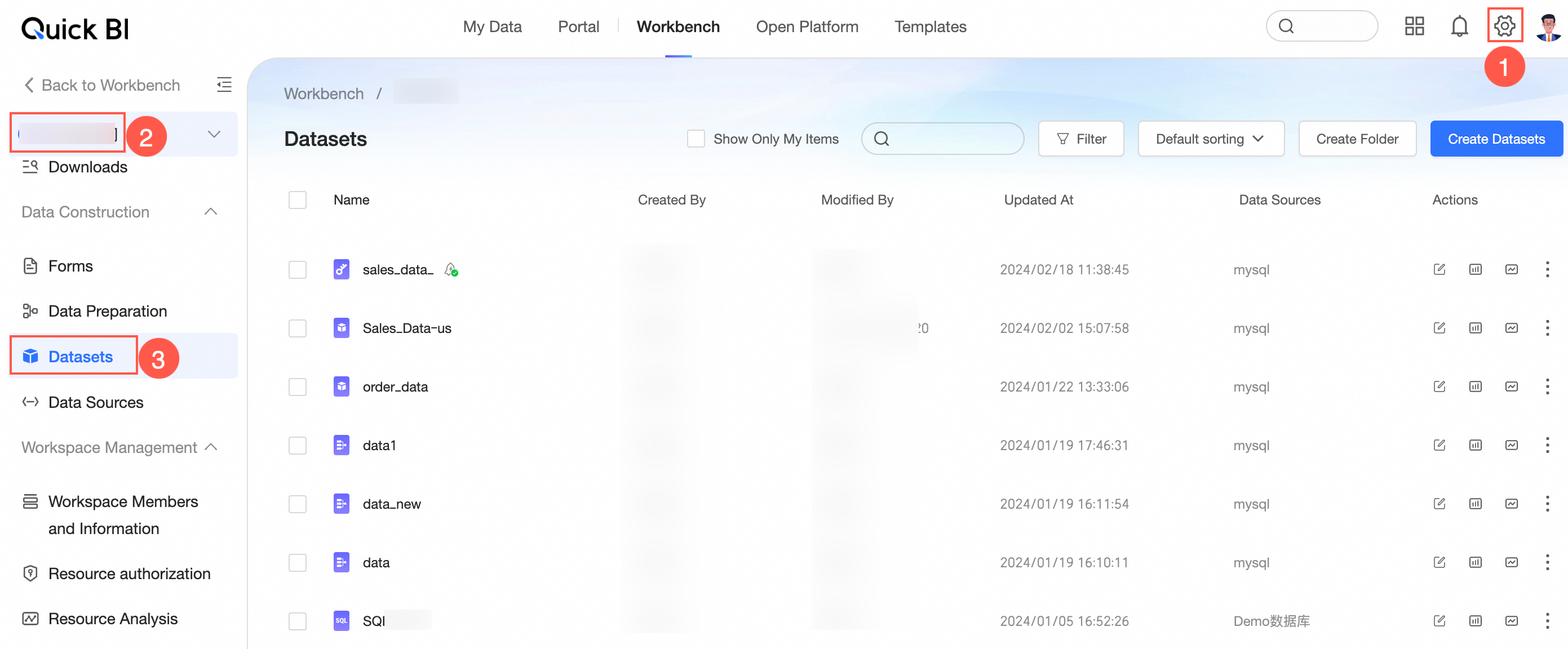The width and height of the screenshot is (1568, 649).
Task: Open the settings gear icon
Action: coord(1504,25)
